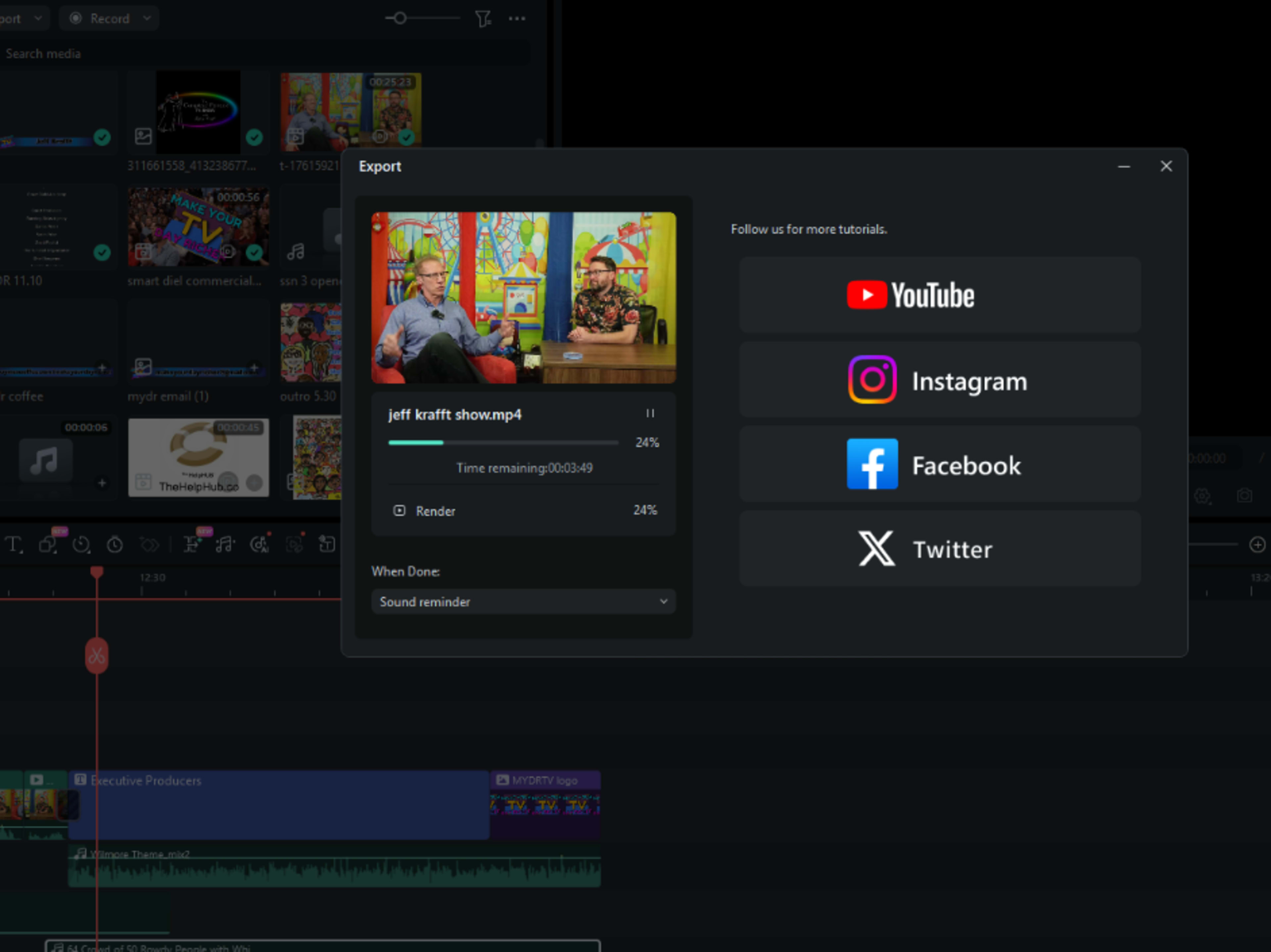Open the Twitter follow button

(940, 548)
